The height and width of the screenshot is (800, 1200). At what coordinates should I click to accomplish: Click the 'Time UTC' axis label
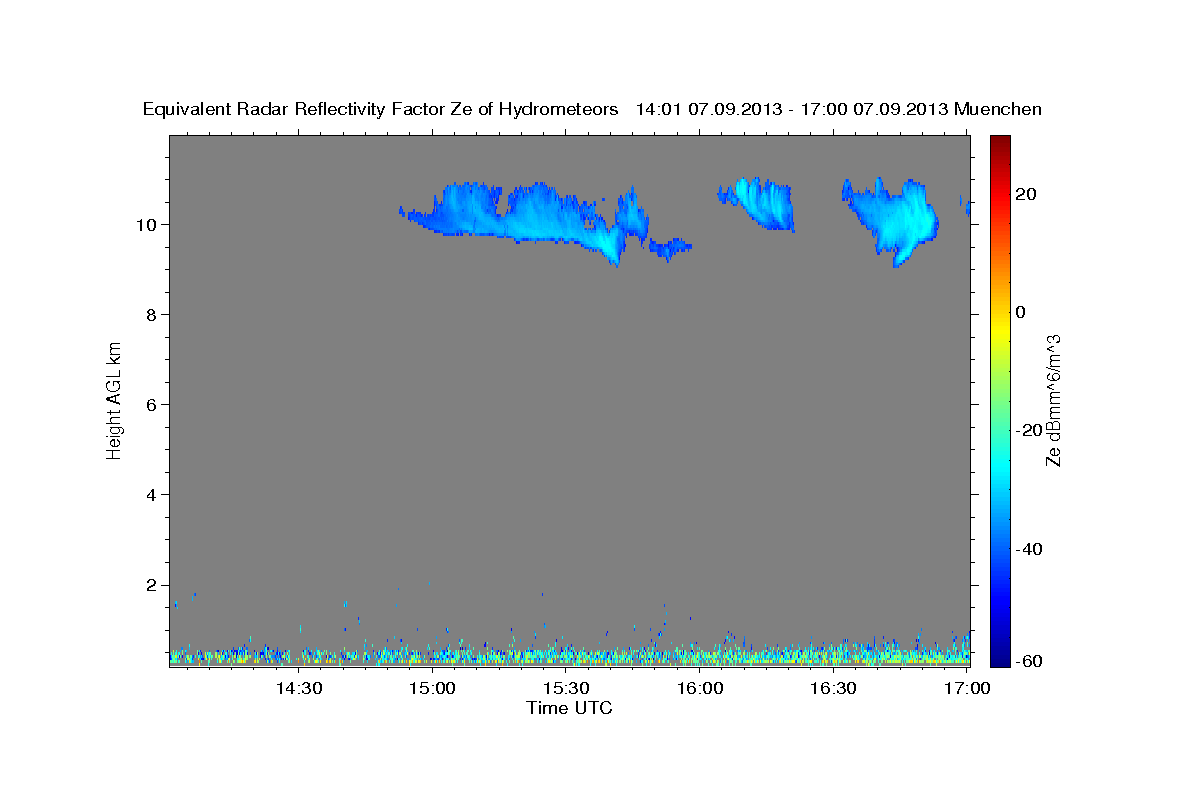[569, 708]
